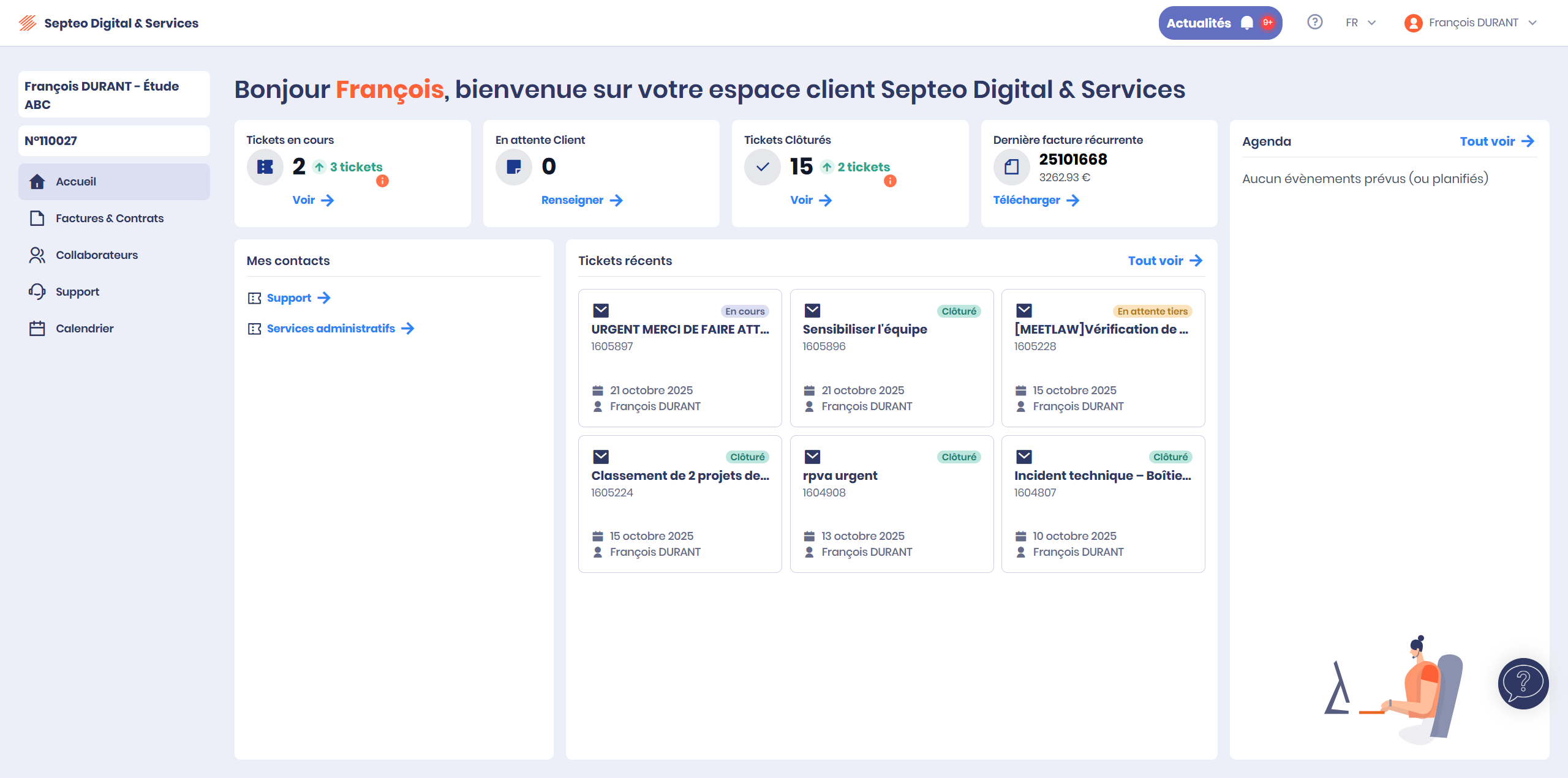Open the chat help bubble icon

pos(1523,683)
